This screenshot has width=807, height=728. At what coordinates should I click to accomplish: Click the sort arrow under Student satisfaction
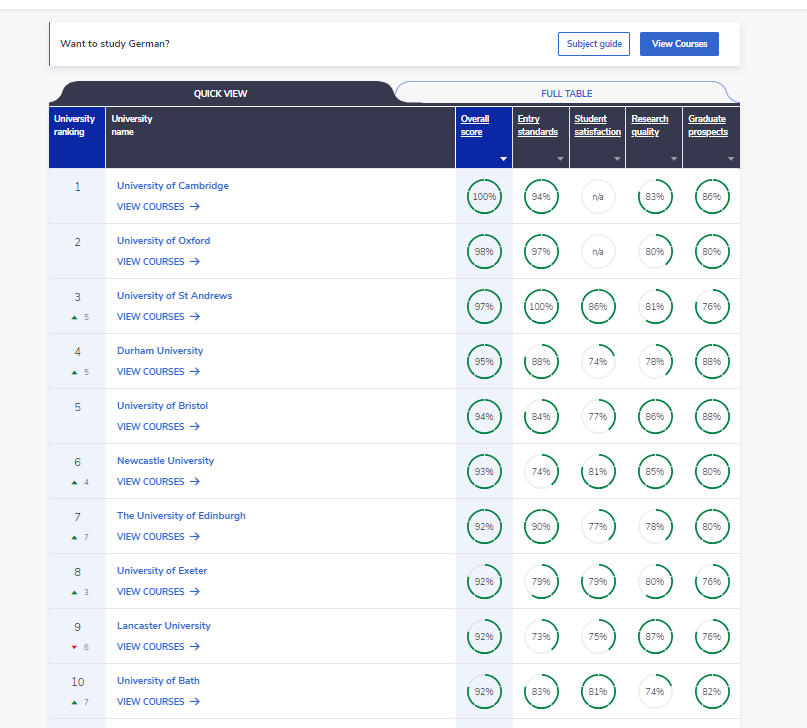pos(617,159)
